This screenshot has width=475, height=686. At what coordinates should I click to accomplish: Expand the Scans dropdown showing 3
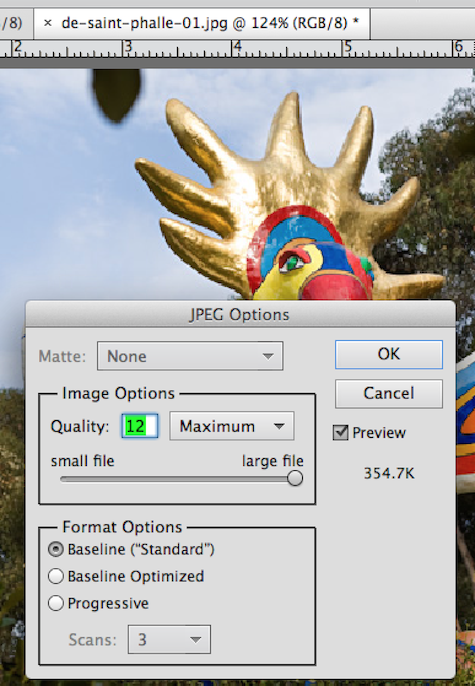click(169, 640)
